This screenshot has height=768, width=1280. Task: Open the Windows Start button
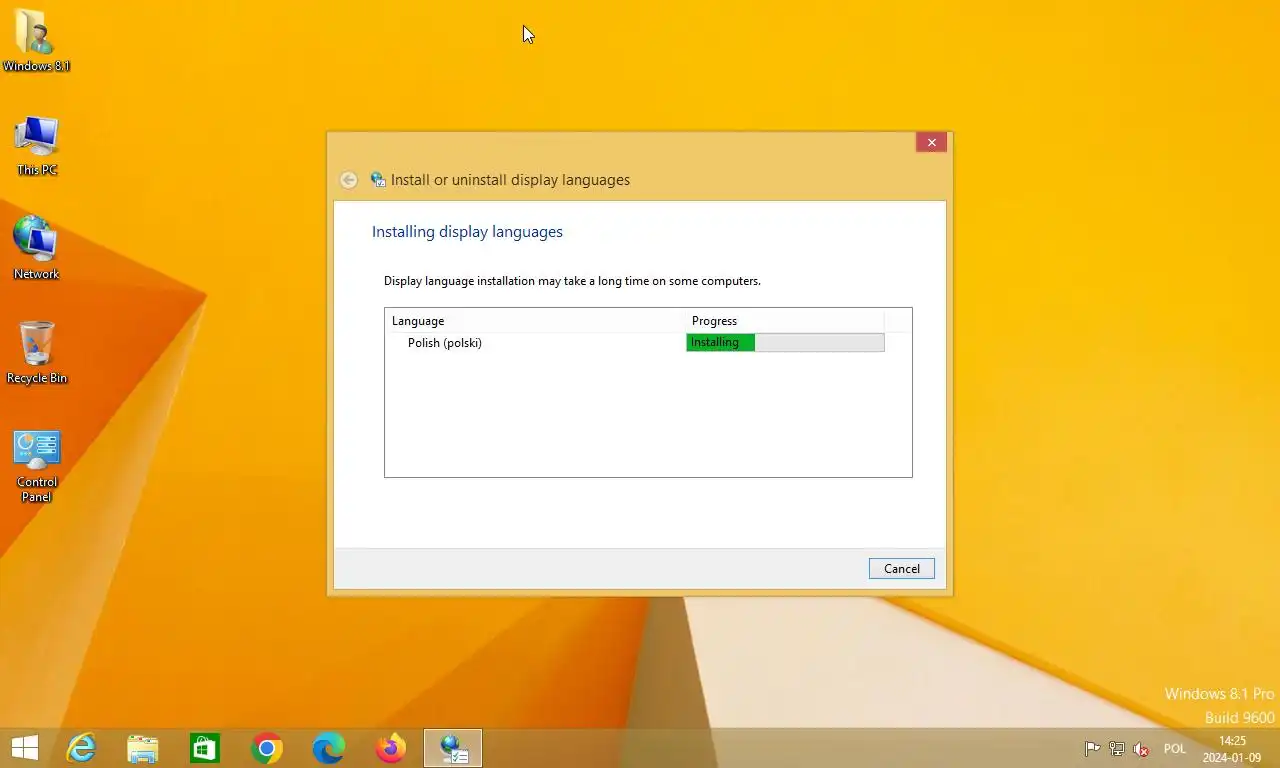pyautogui.click(x=25, y=748)
